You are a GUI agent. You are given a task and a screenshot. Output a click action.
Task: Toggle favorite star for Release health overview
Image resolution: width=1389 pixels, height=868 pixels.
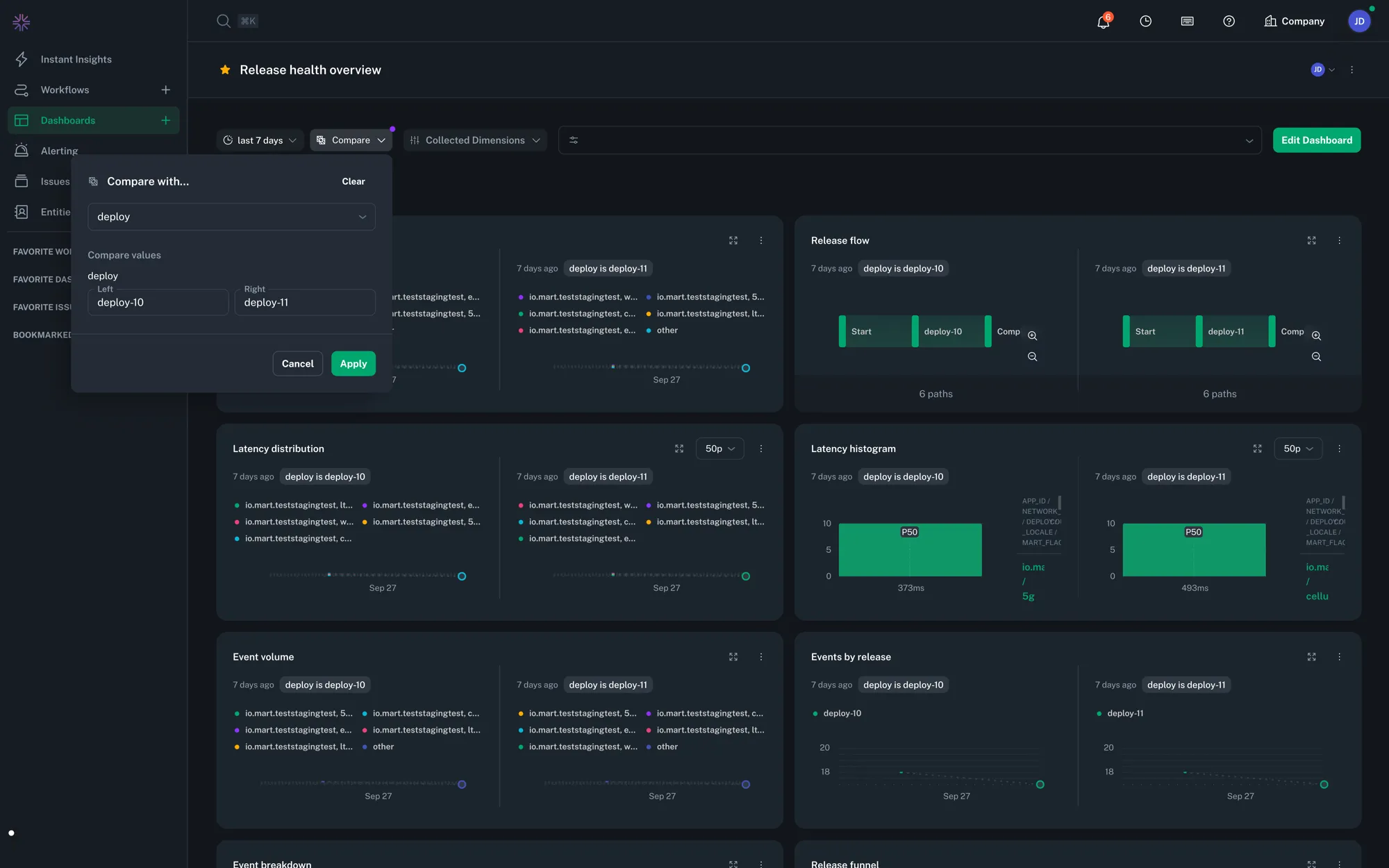225,69
